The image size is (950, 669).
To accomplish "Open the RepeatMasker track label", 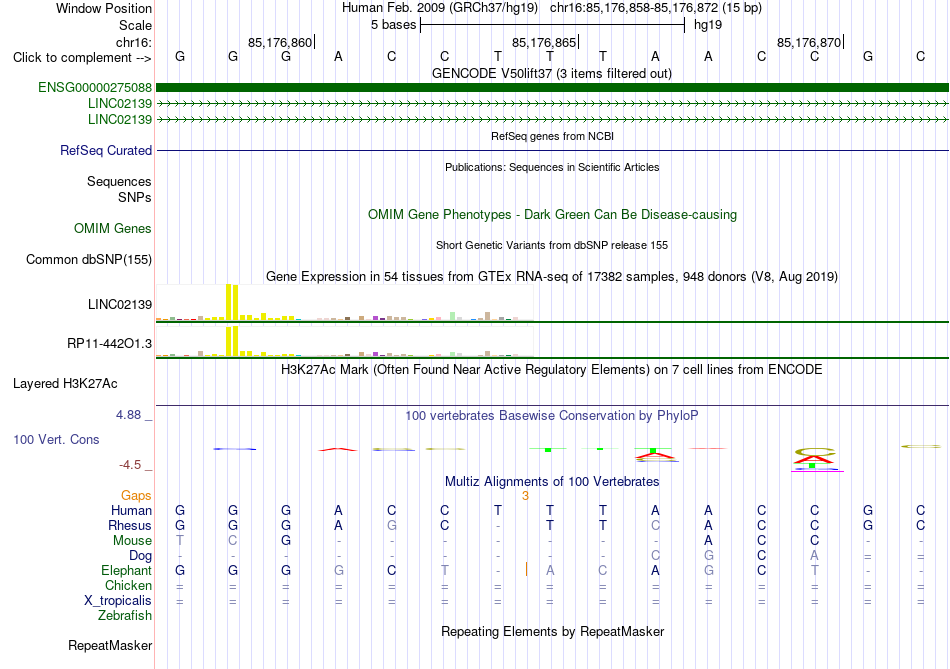I will coord(110,646).
